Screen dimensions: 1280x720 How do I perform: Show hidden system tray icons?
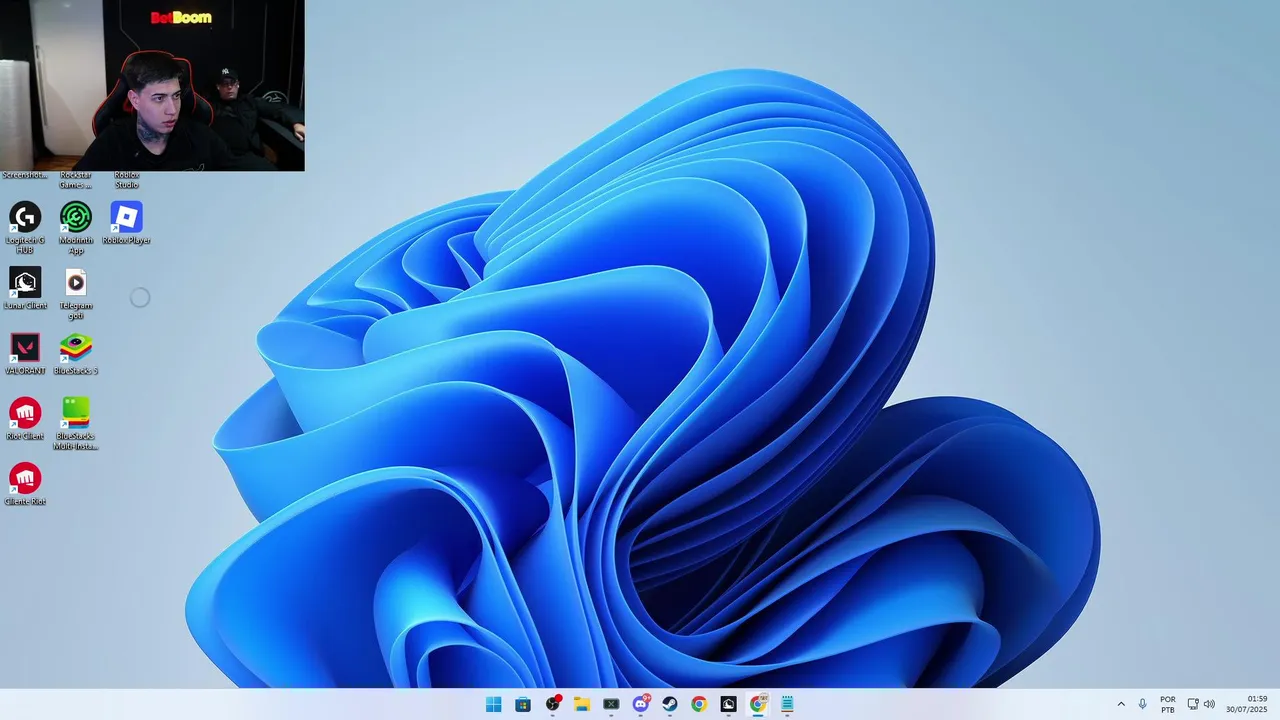click(x=1121, y=704)
